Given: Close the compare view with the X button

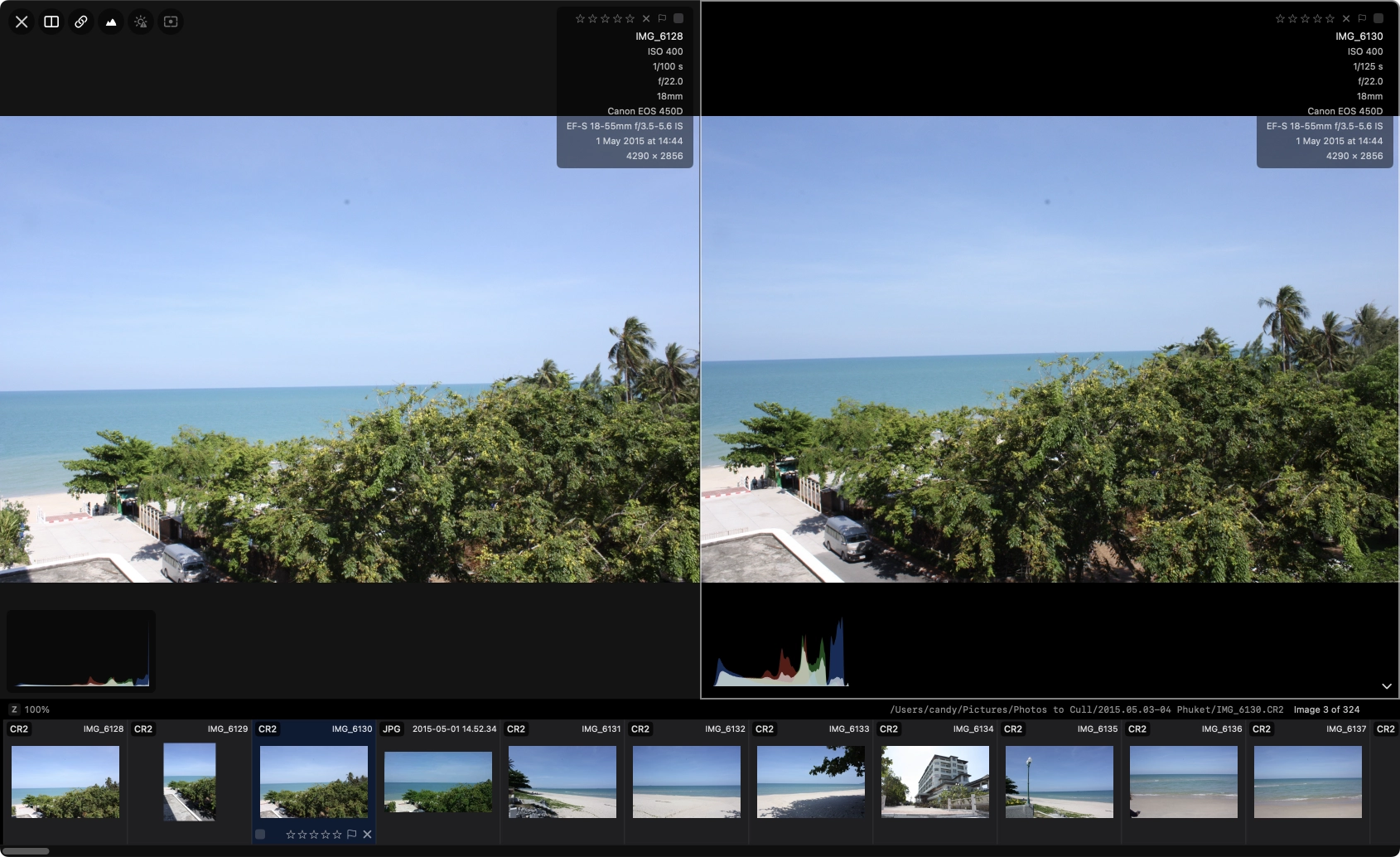Looking at the screenshot, I should click(22, 22).
